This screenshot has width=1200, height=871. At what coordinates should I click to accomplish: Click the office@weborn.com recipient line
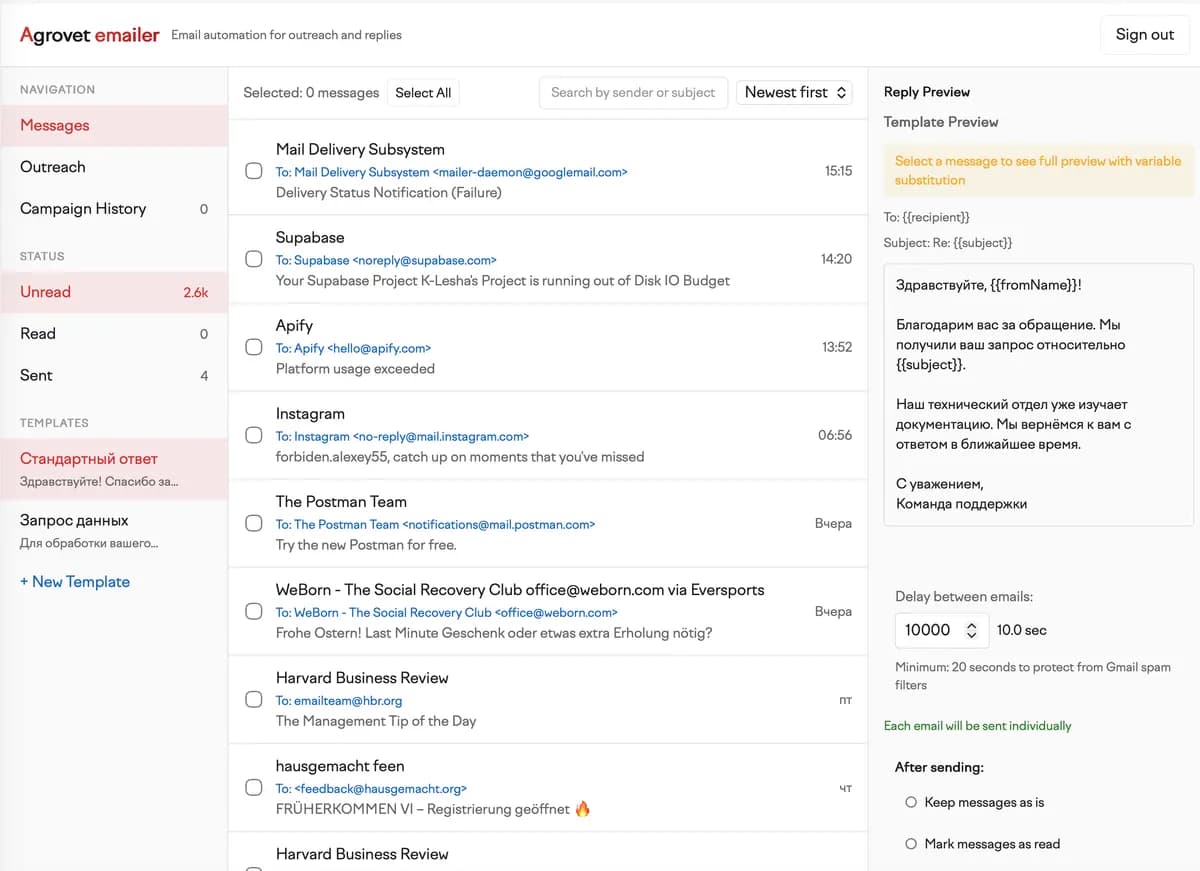447,612
